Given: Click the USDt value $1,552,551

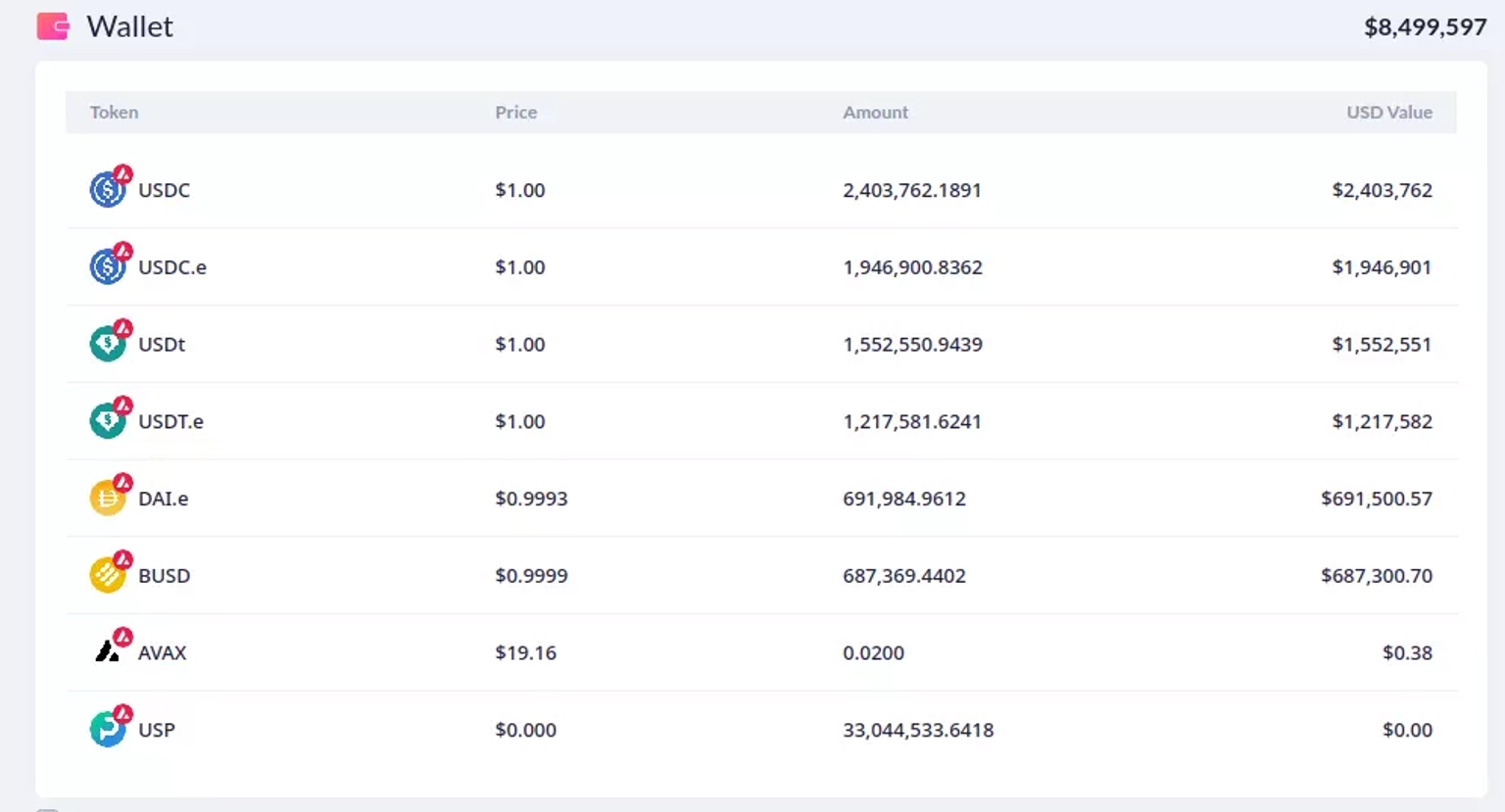Looking at the screenshot, I should point(1382,345).
